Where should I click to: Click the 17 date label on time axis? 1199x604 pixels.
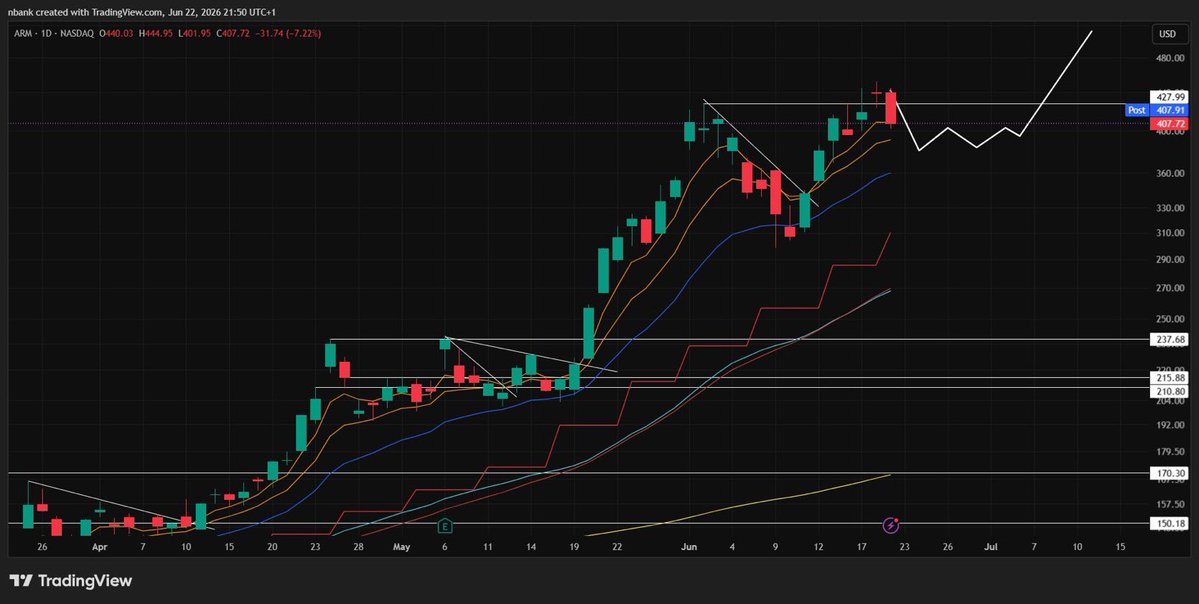point(862,547)
